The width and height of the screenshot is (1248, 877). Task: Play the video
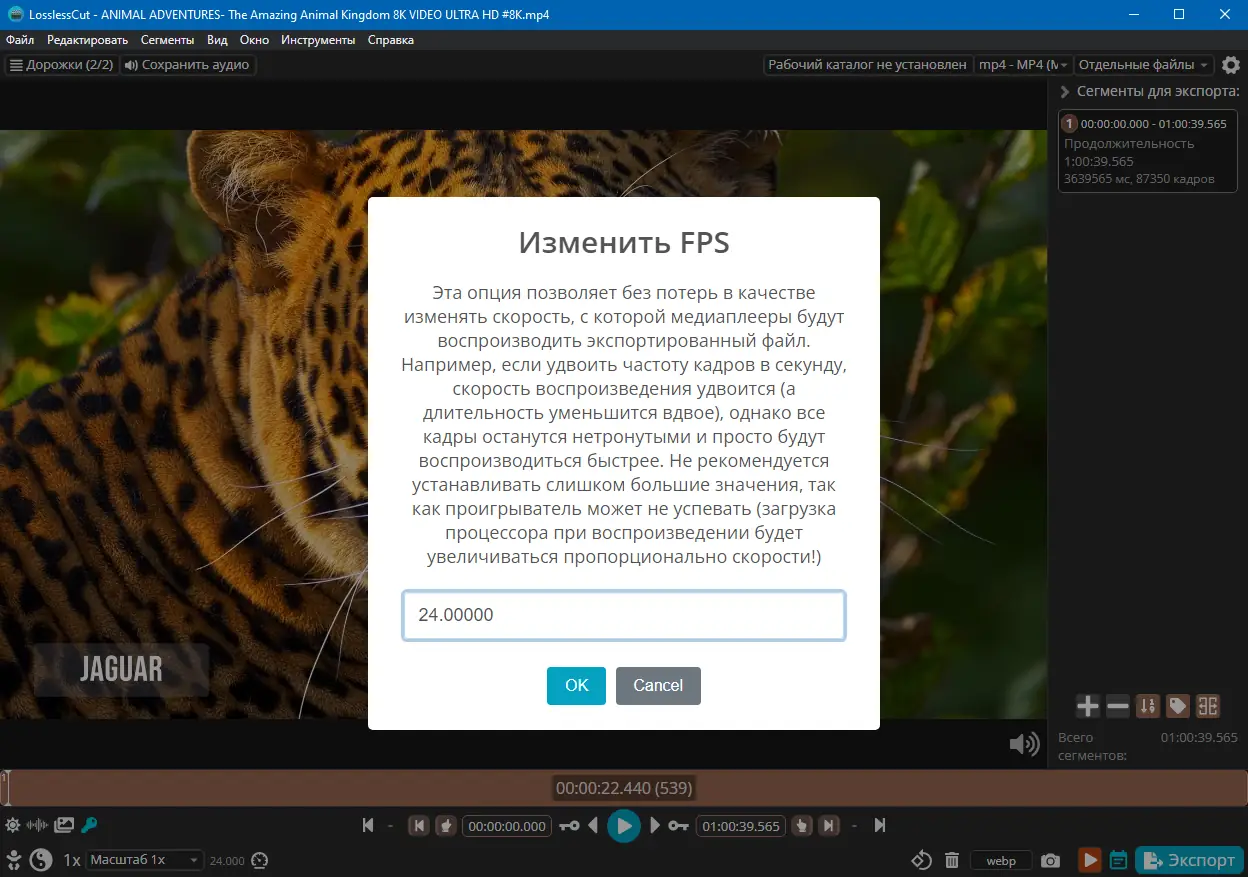pos(624,826)
